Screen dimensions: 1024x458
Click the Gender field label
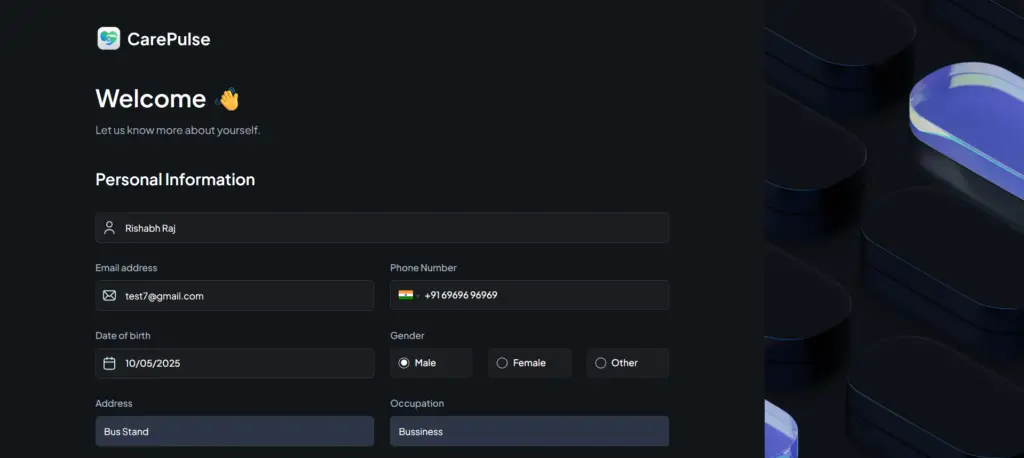(407, 336)
